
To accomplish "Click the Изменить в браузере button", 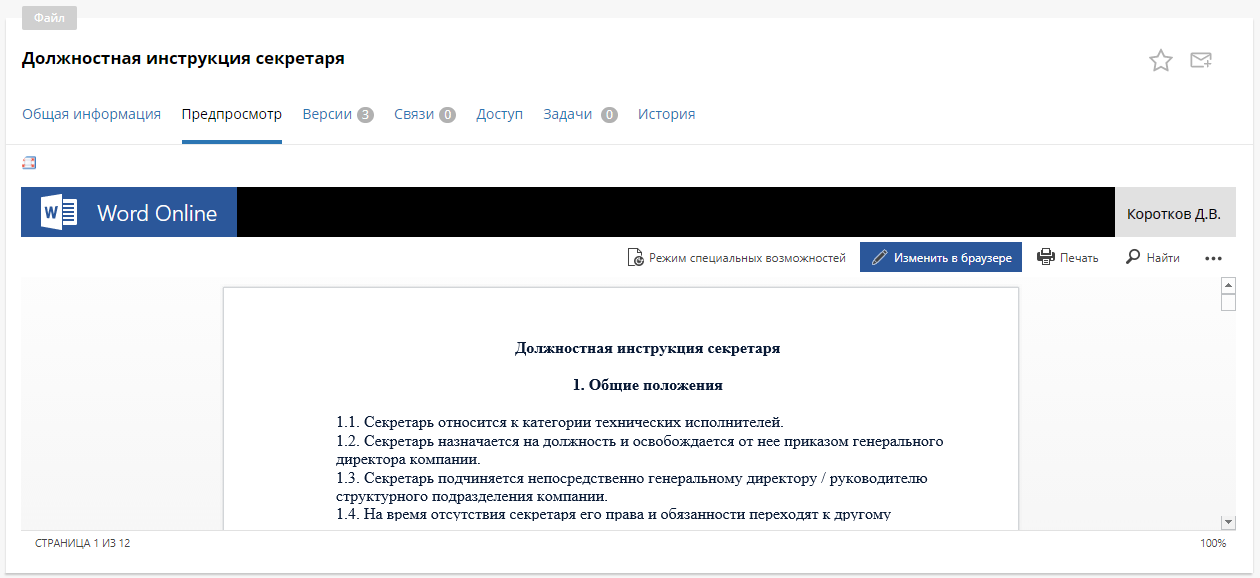I will click(x=940, y=257).
